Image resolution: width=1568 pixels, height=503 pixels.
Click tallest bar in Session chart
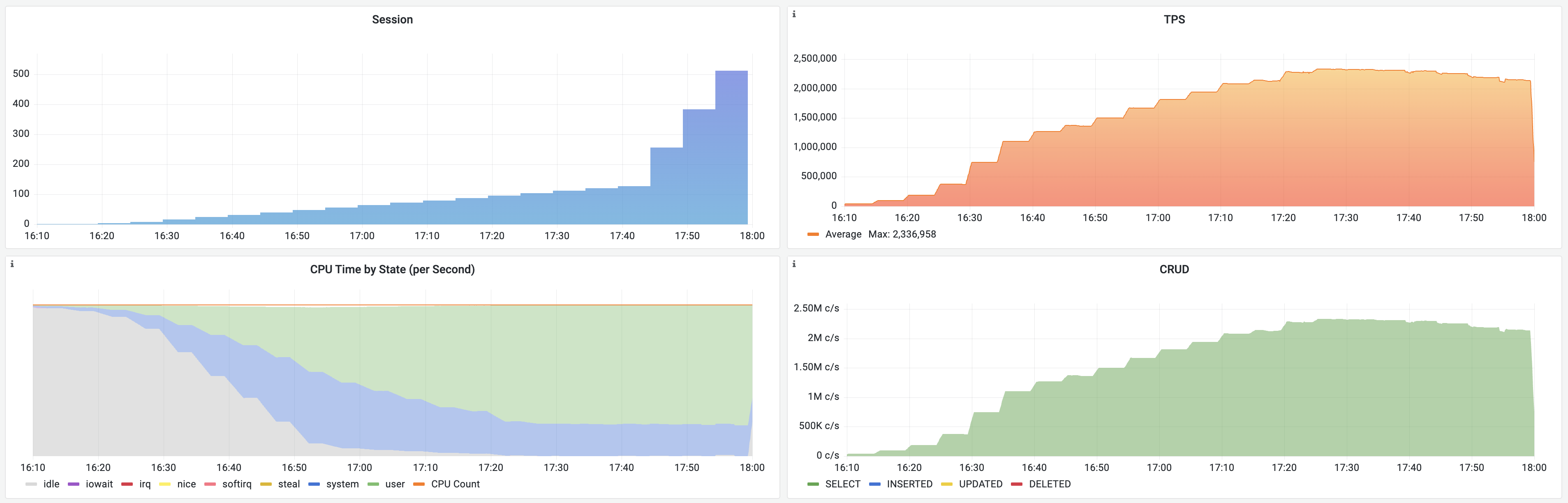(731, 146)
